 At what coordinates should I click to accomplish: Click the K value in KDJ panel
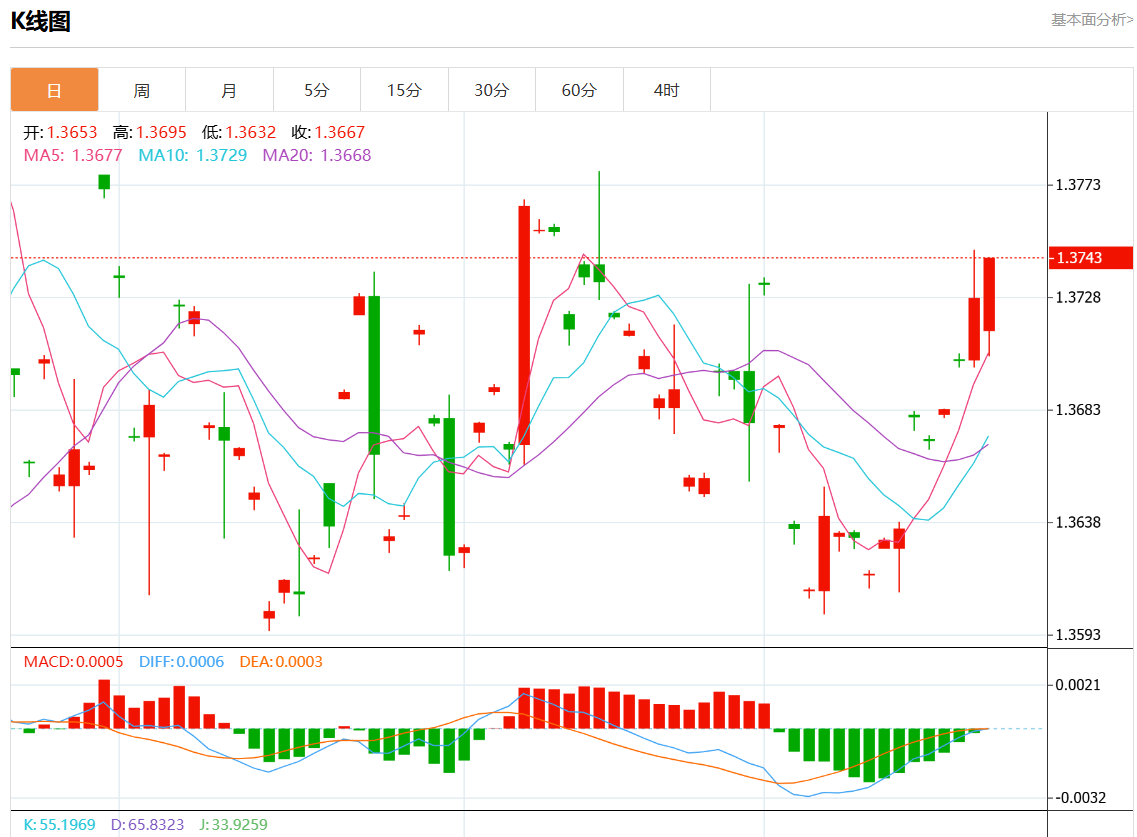[x=59, y=825]
